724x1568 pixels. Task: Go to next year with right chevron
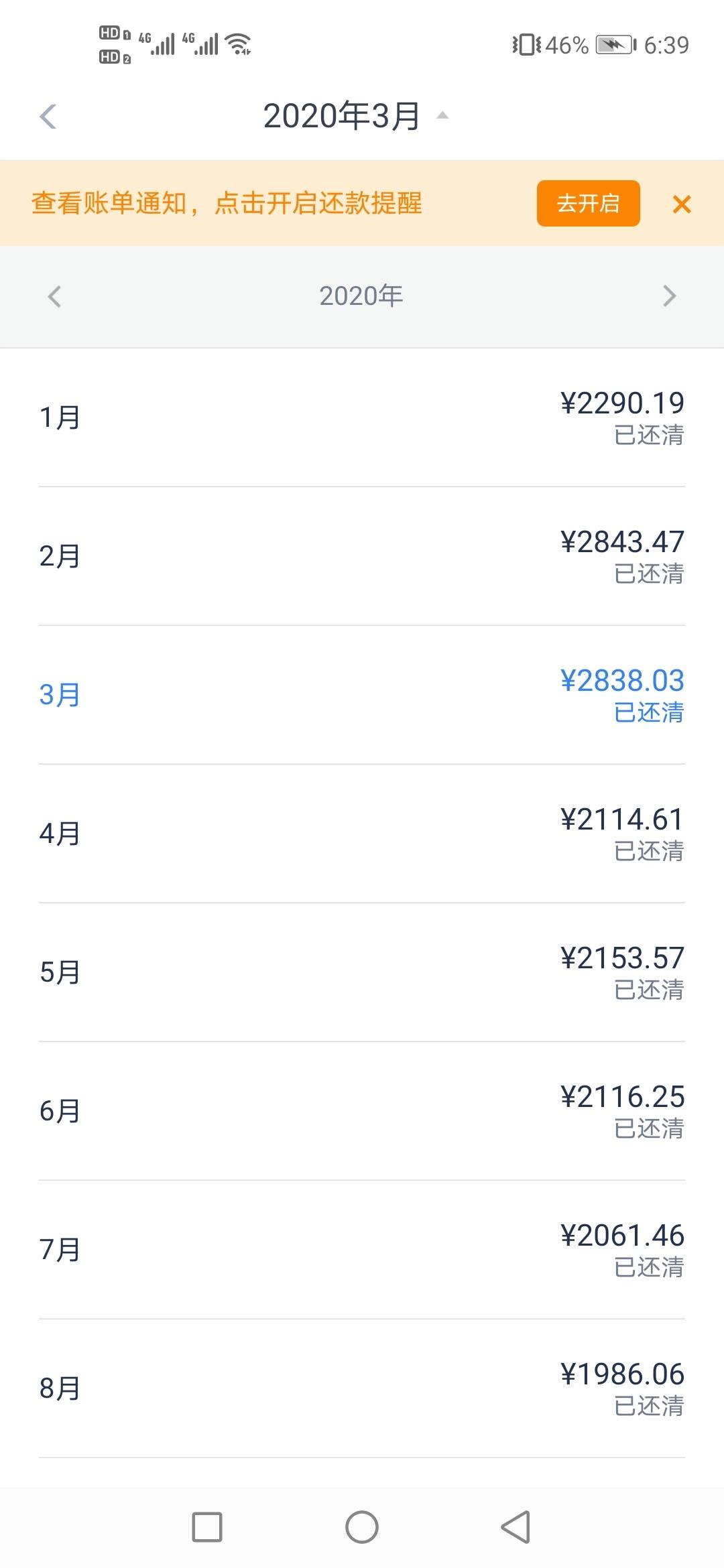point(669,296)
